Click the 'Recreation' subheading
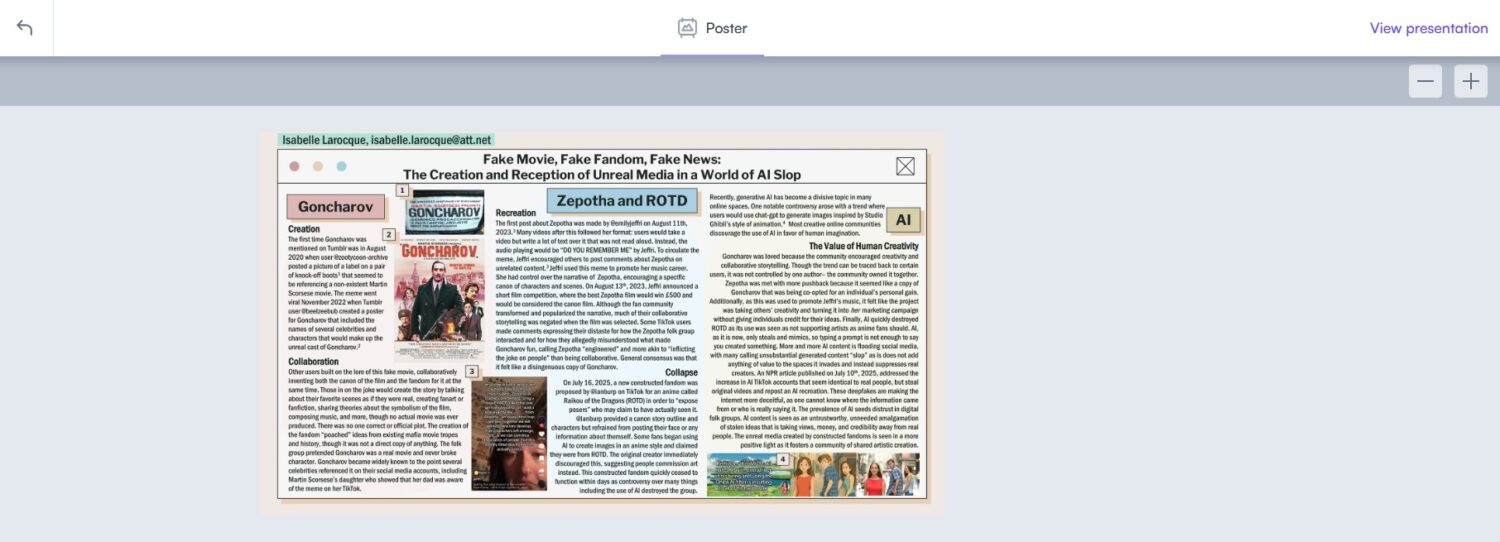 pos(516,213)
